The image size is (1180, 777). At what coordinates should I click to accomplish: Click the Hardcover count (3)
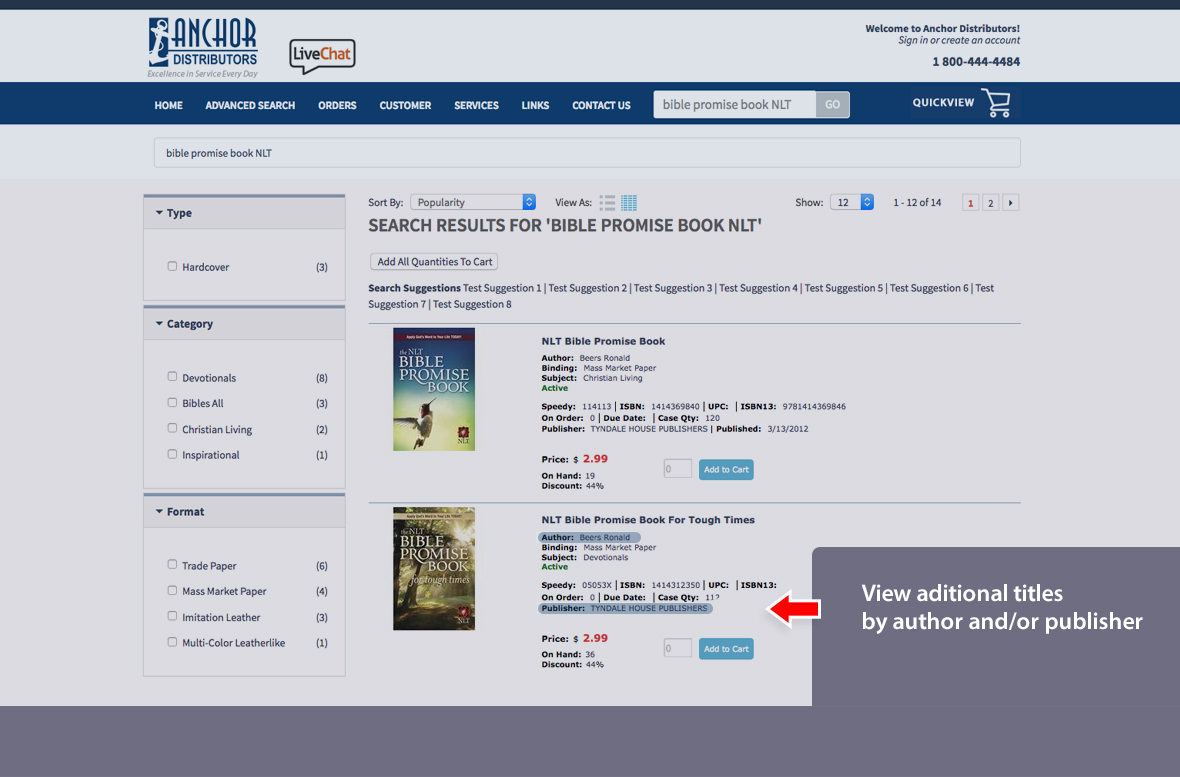(x=321, y=267)
